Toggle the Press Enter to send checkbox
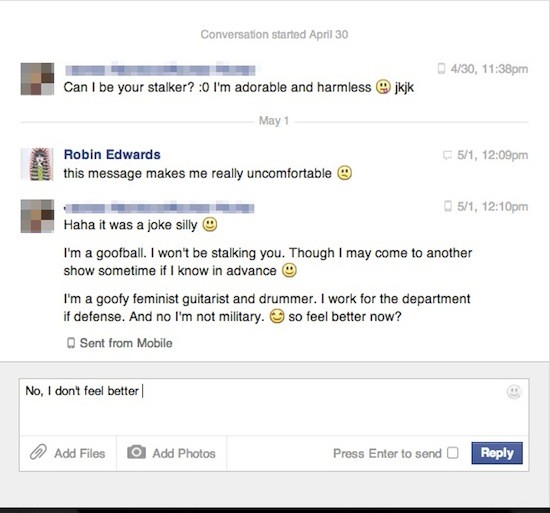Viewport: 550px width, 513px height. 452,453
